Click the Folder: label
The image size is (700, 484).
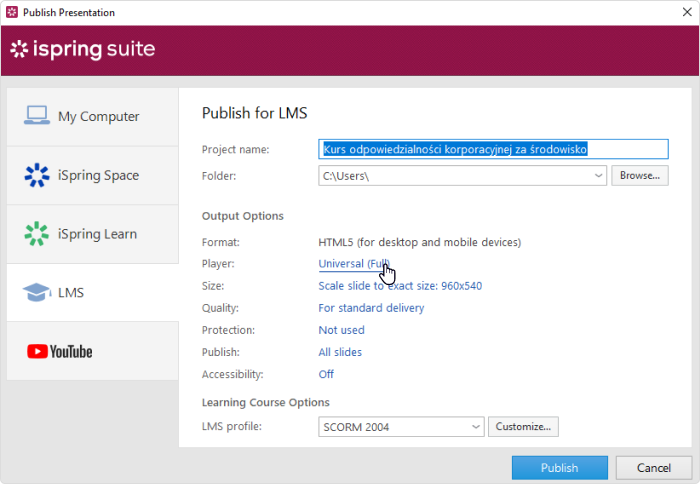pyautogui.click(x=219, y=176)
